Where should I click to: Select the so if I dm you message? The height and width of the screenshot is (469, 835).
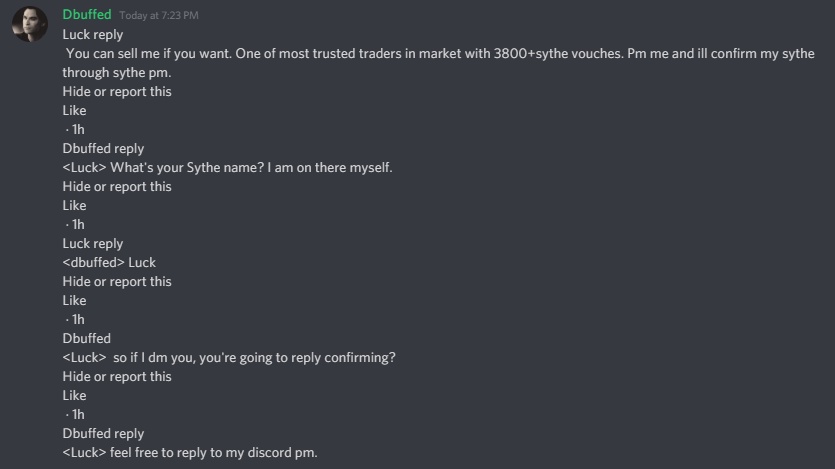click(229, 358)
